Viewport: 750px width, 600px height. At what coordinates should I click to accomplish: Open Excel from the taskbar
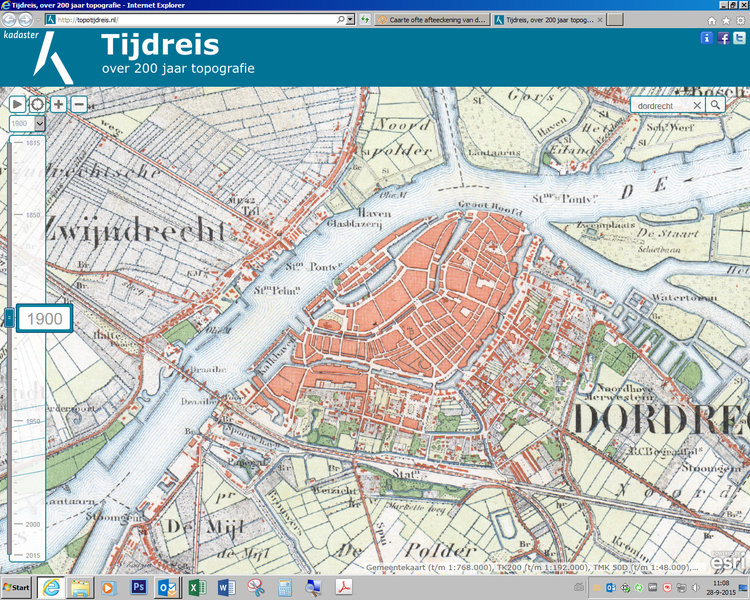tap(197, 587)
